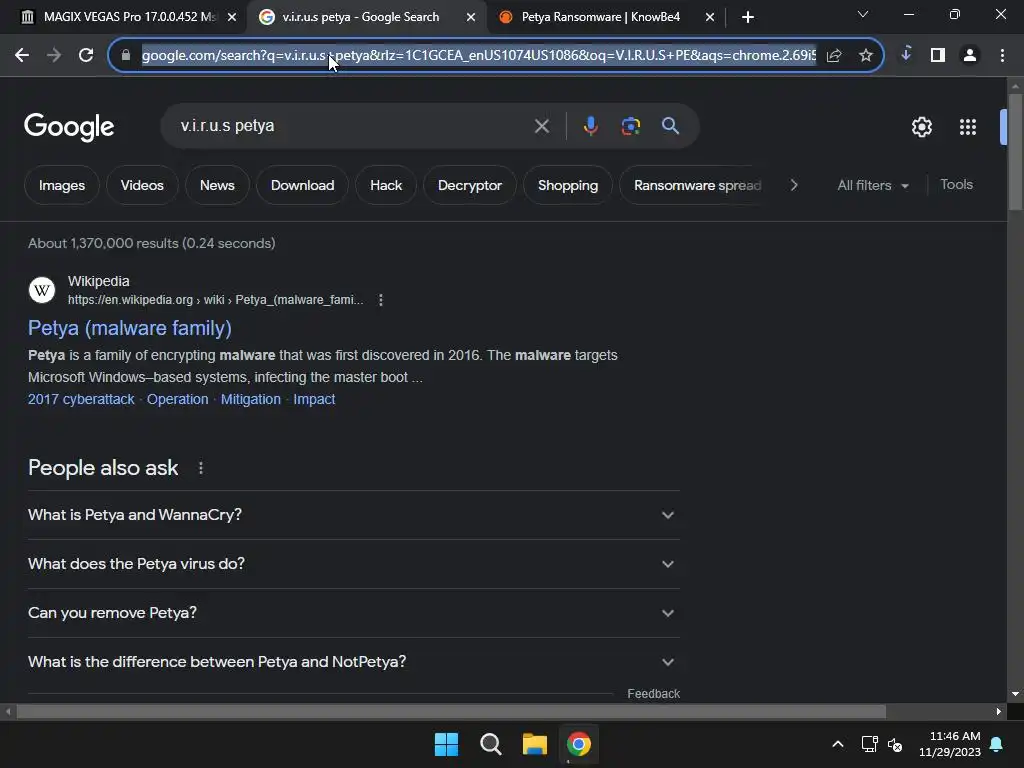Close the MAGIX VEGAS Pro tab
Viewport: 1024px width, 768px height.
click(x=231, y=18)
